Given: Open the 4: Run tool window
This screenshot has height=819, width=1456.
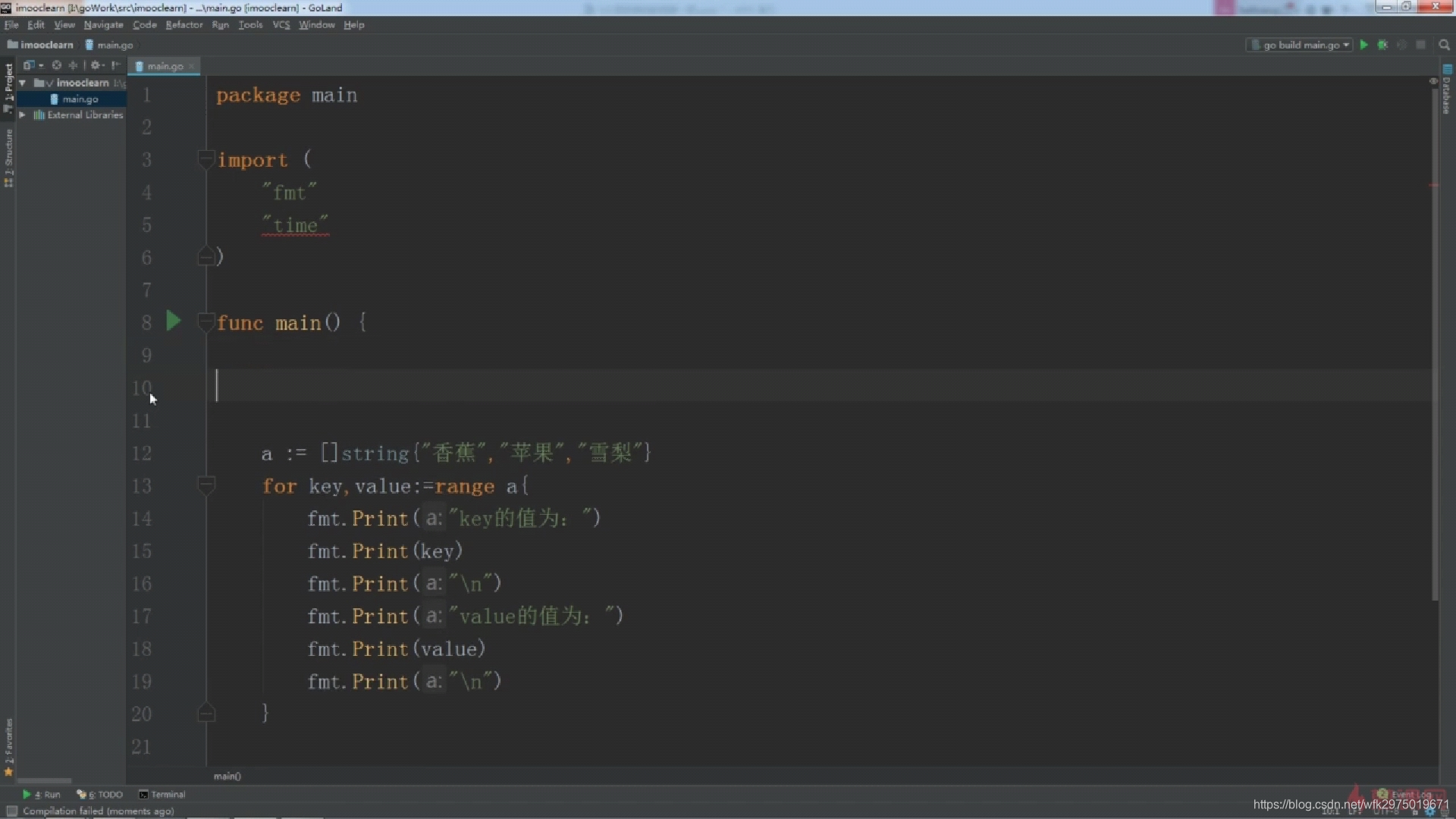Looking at the screenshot, I should (42, 794).
